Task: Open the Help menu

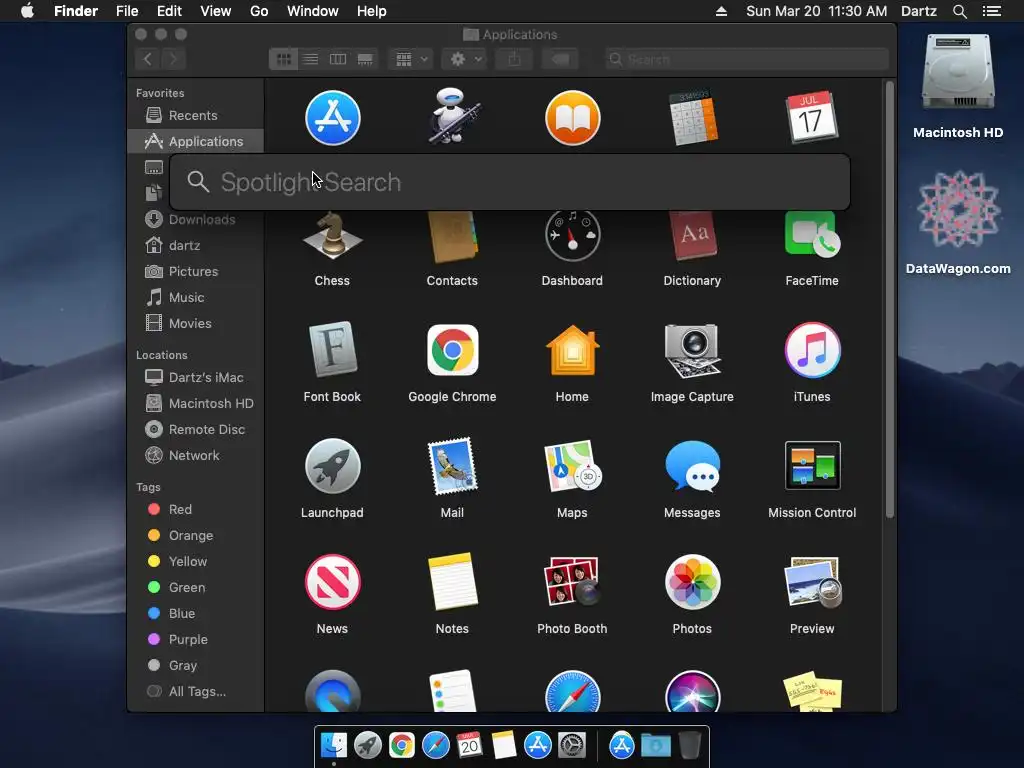Action: (372, 11)
